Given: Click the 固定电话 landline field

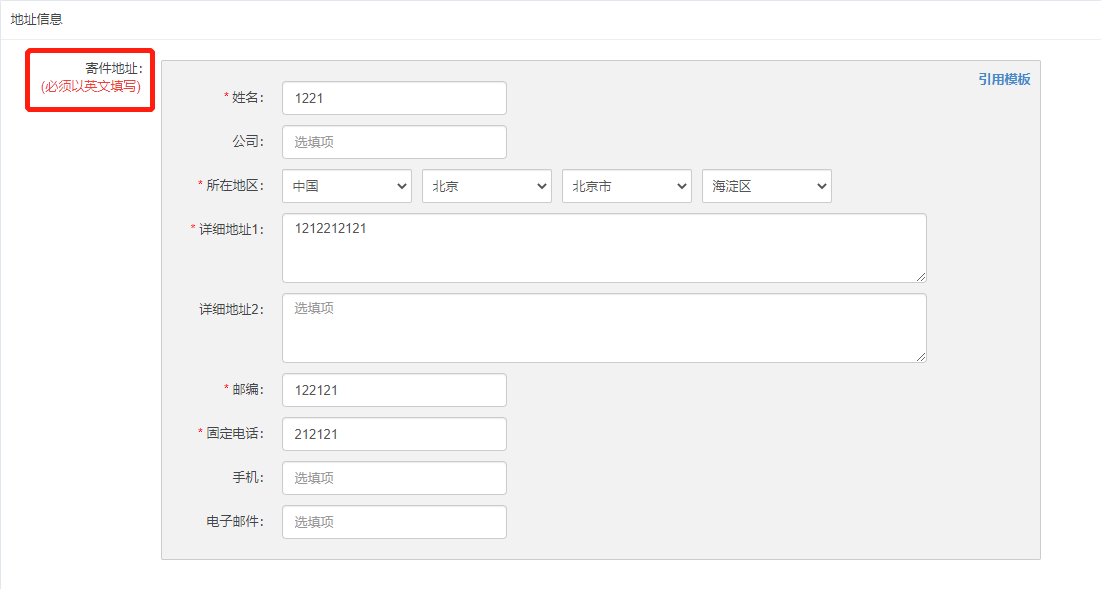Looking at the screenshot, I should (394, 434).
